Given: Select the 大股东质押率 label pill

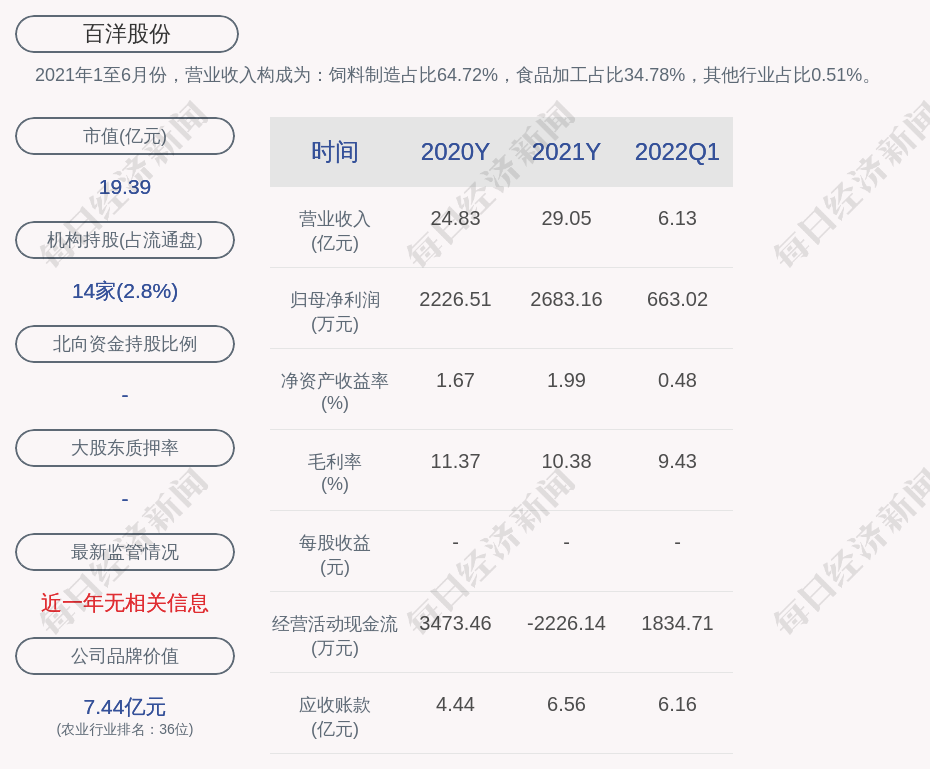Looking at the screenshot, I should point(125,448).
